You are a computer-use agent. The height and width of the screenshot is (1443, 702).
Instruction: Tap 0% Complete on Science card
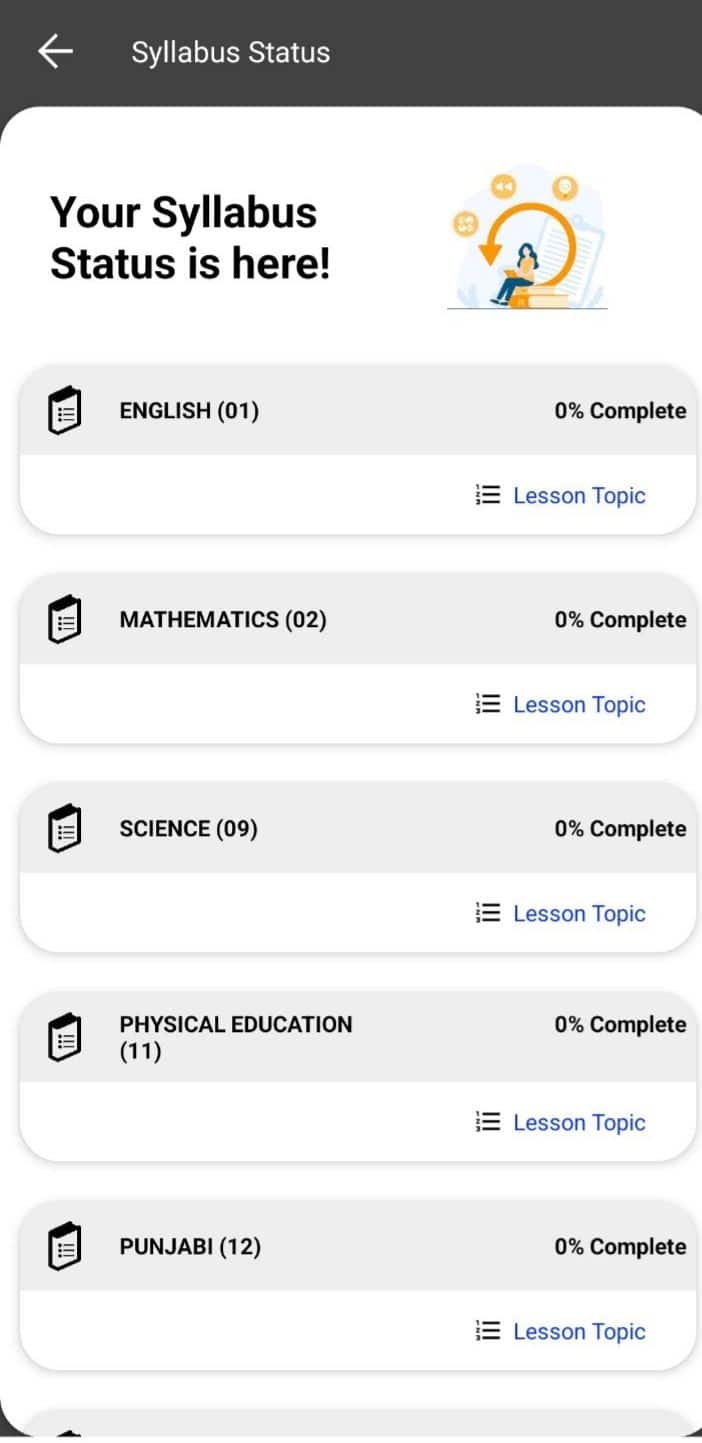tap(620, 829)
